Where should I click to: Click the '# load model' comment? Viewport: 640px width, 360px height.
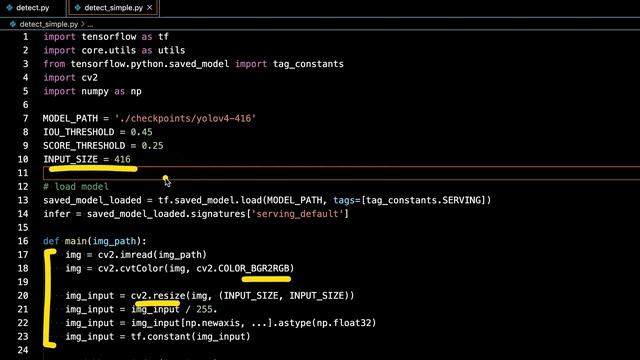[x=76, y=187]
